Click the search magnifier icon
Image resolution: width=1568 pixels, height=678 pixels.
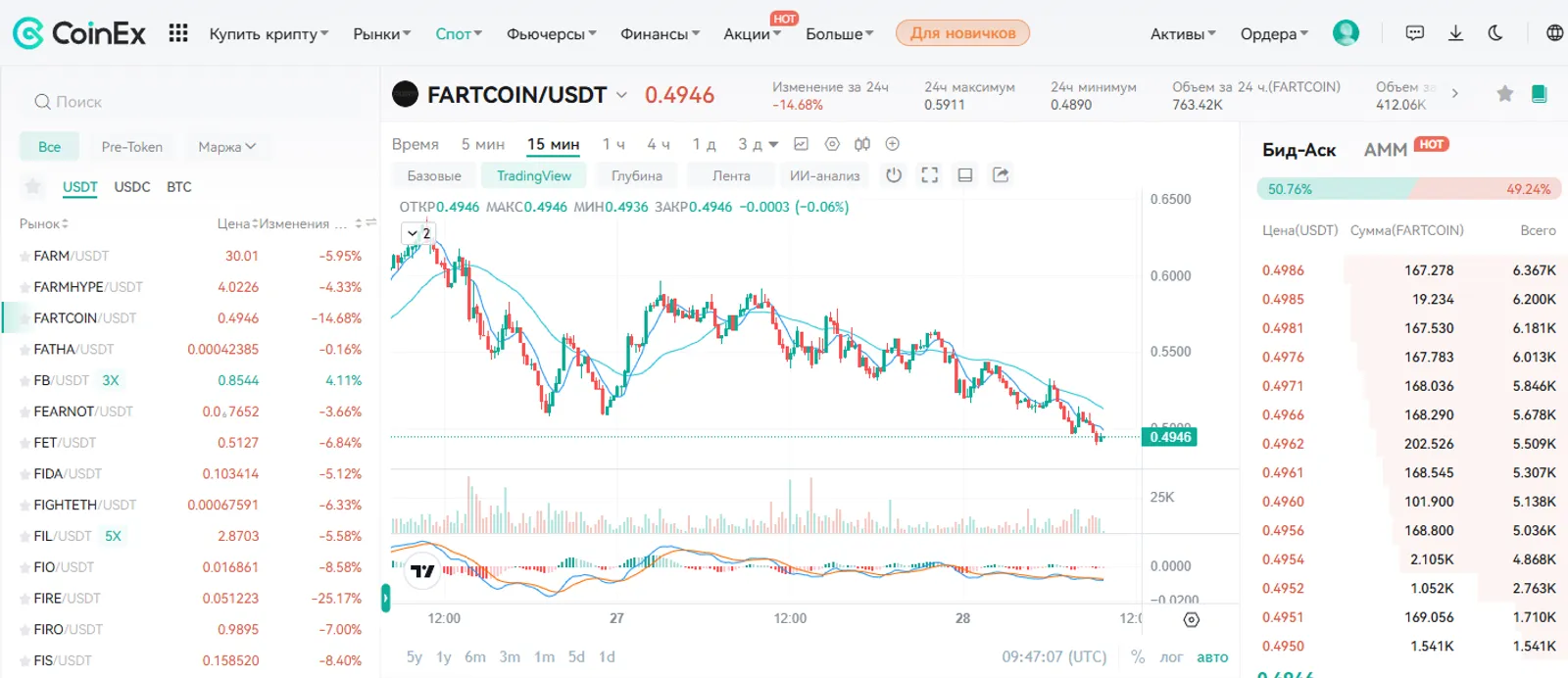(x=42, y=102)
